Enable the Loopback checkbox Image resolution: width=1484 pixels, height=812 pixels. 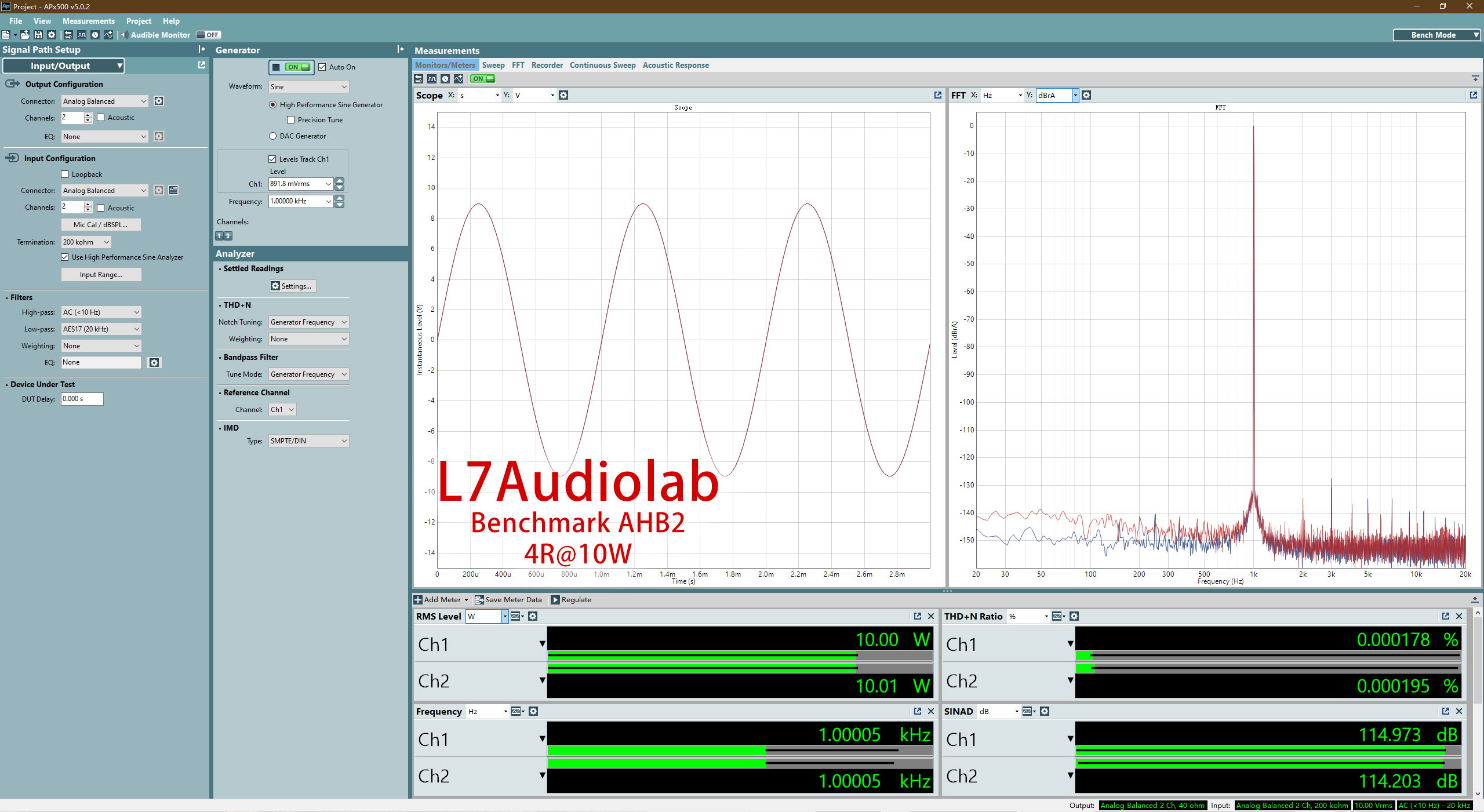[x=64, y=174]
